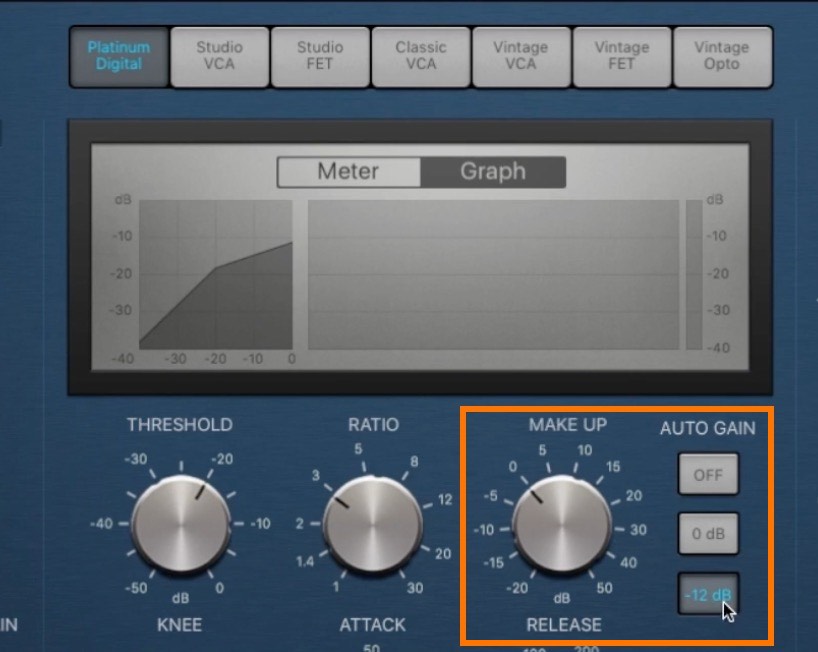Switch to the Vintage VCA model
The image size is (818, 652).
(x=520, y=56)
